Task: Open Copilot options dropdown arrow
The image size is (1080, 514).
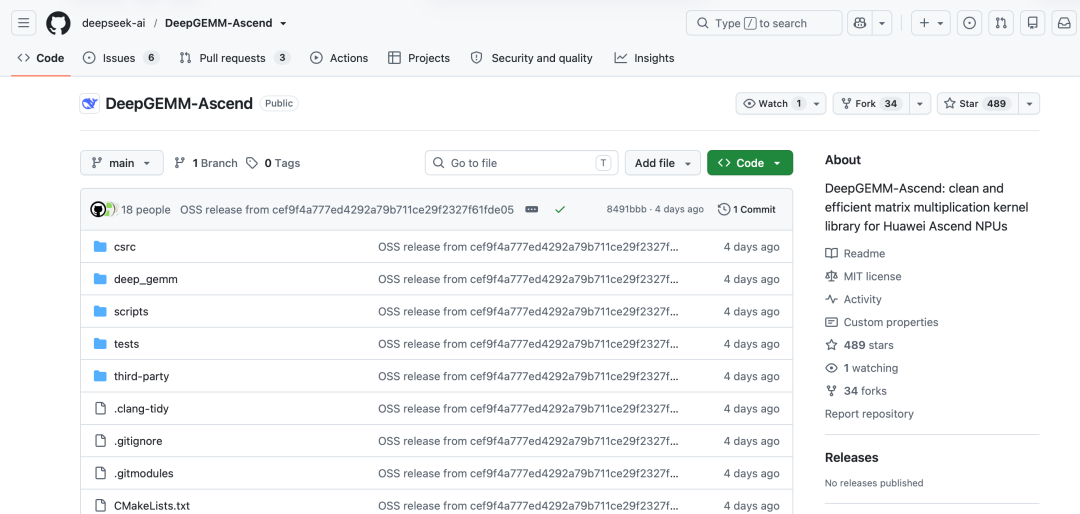Action: pos(882,23)
